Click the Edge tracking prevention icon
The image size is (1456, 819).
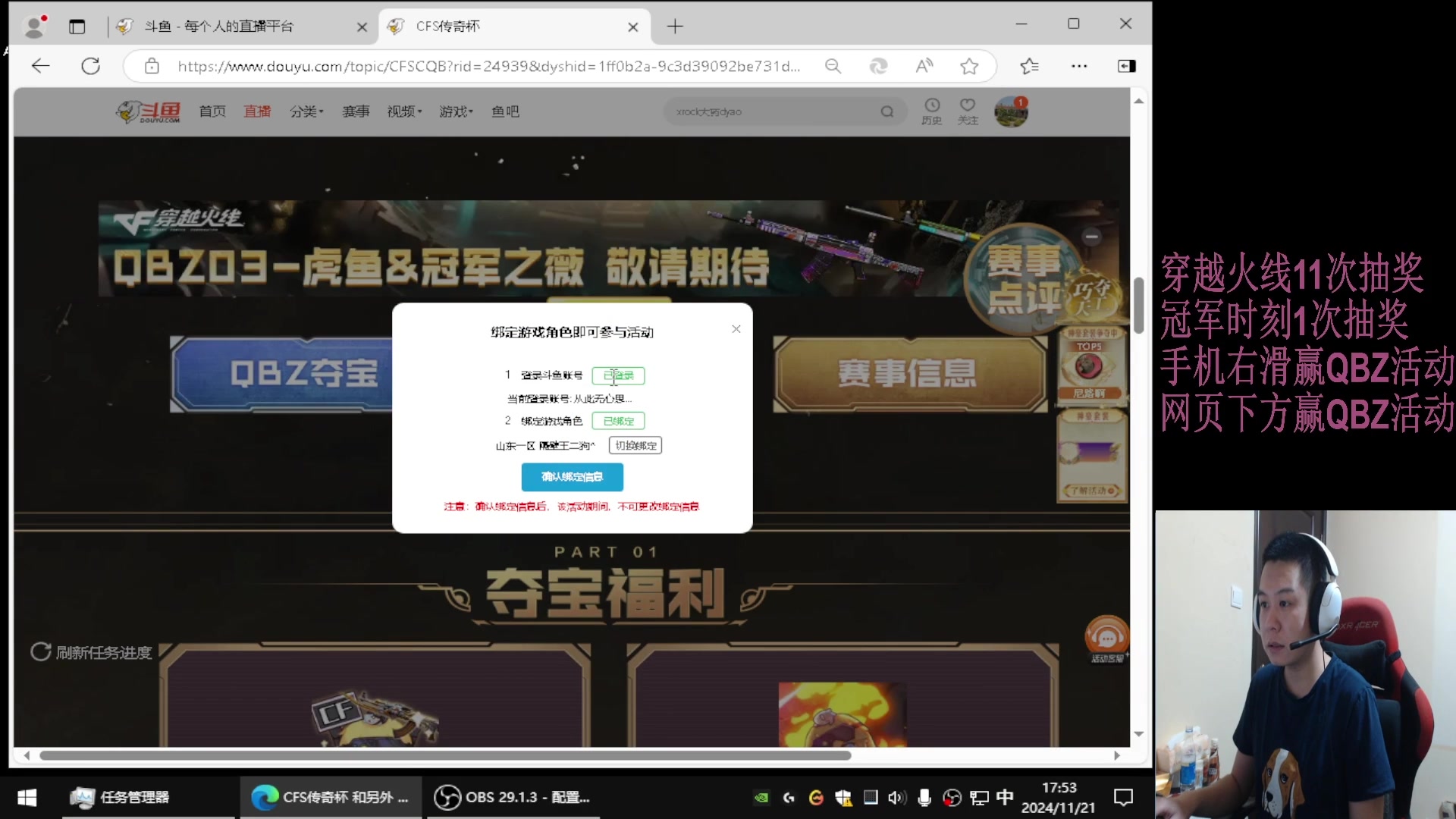[878, 66]
